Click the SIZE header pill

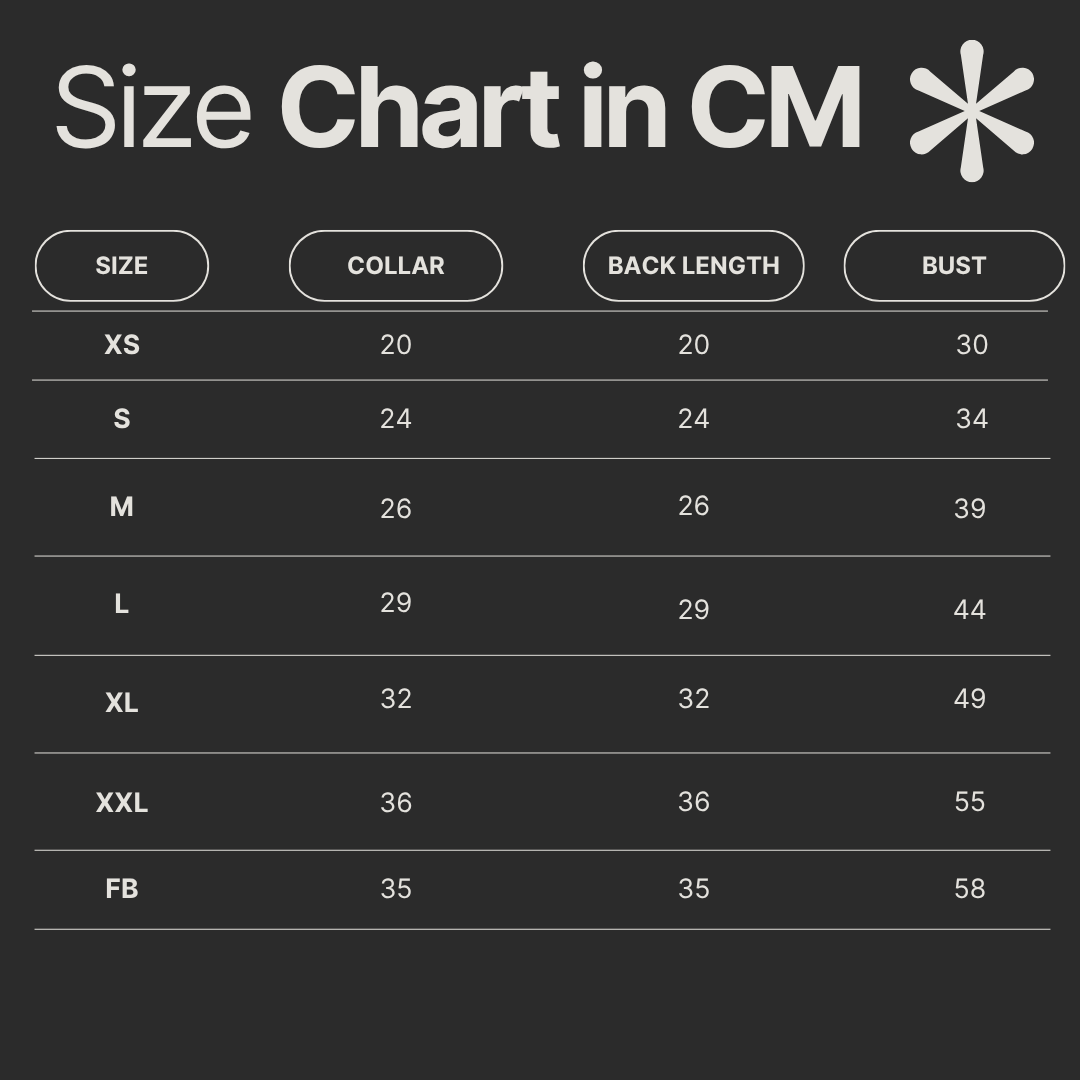pyautogui.click(x=122, y=266)
